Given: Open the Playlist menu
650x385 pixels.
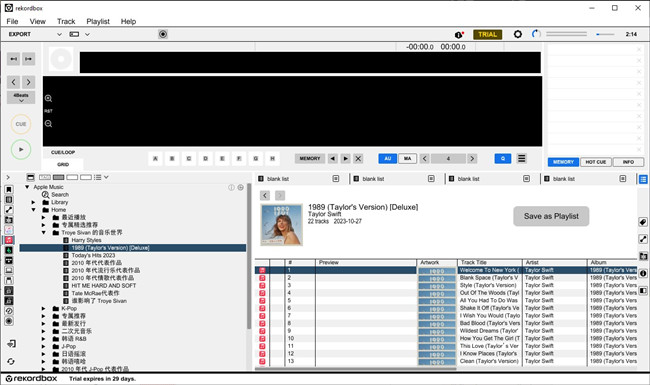Looking at the screenshot, I should [98, 22].
